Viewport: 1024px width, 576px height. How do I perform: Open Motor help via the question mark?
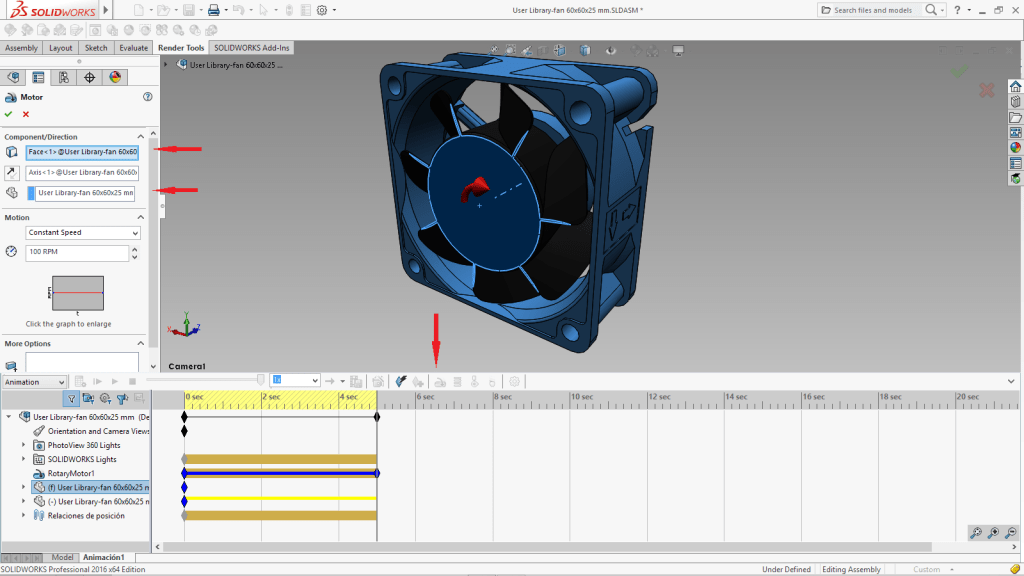coord(148,97)
